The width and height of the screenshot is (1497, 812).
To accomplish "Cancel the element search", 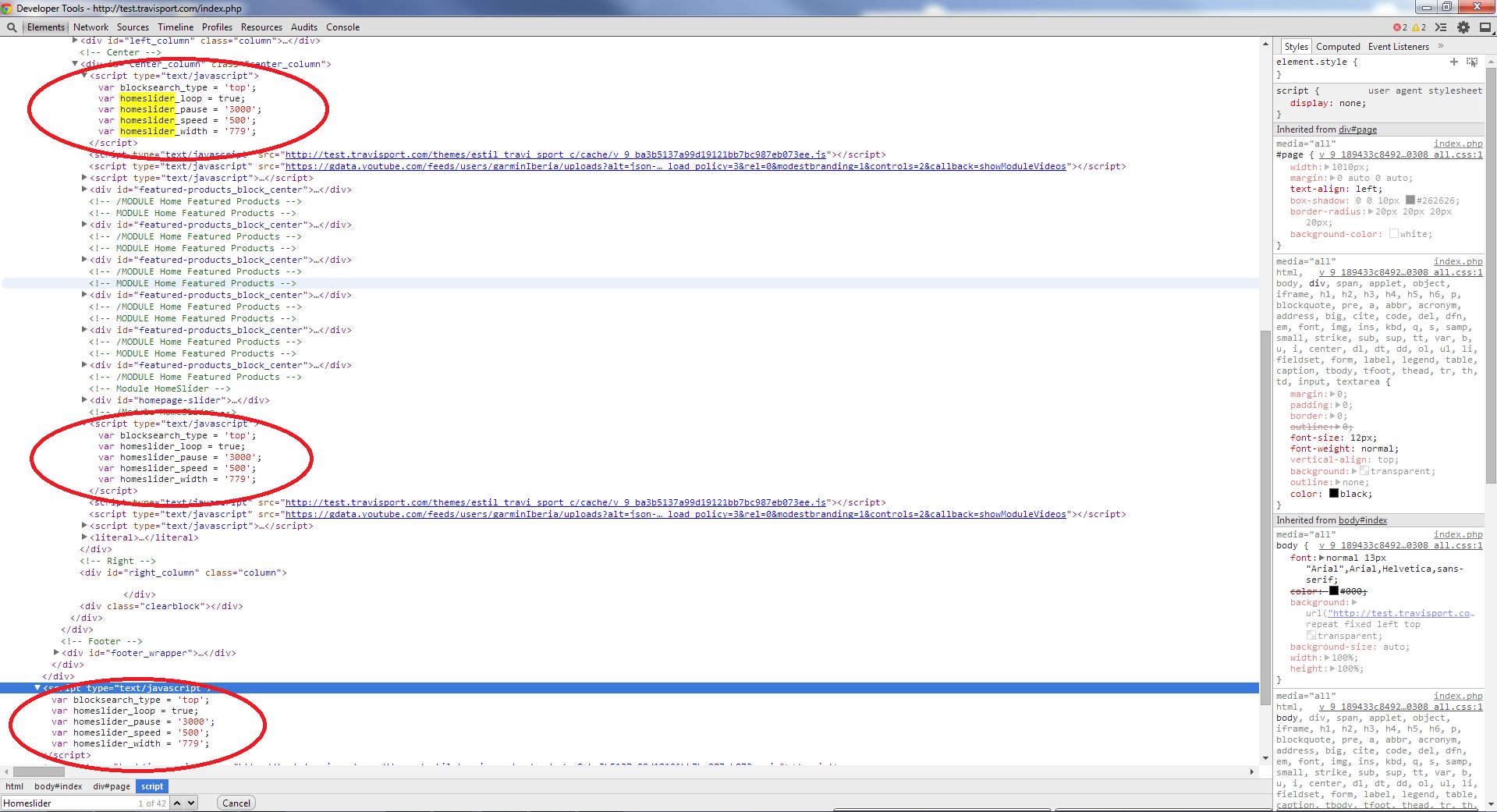I will (236, 803).
